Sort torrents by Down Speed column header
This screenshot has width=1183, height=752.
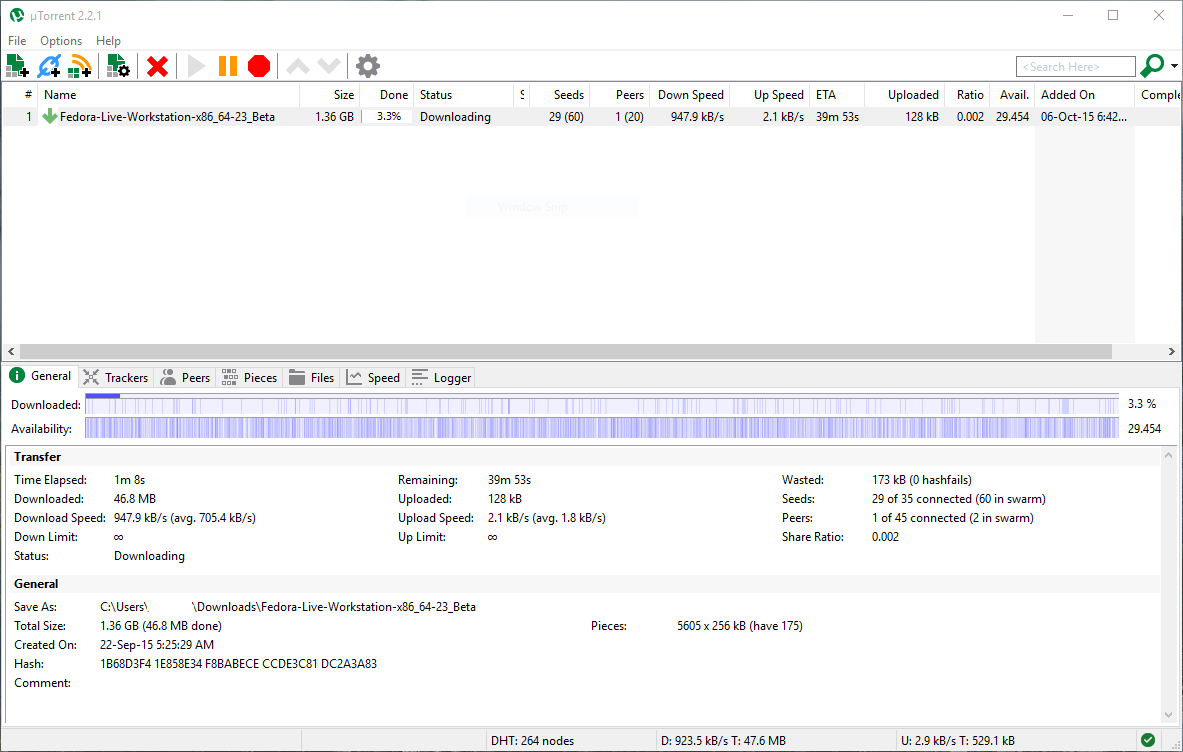[x=690, y=95]
